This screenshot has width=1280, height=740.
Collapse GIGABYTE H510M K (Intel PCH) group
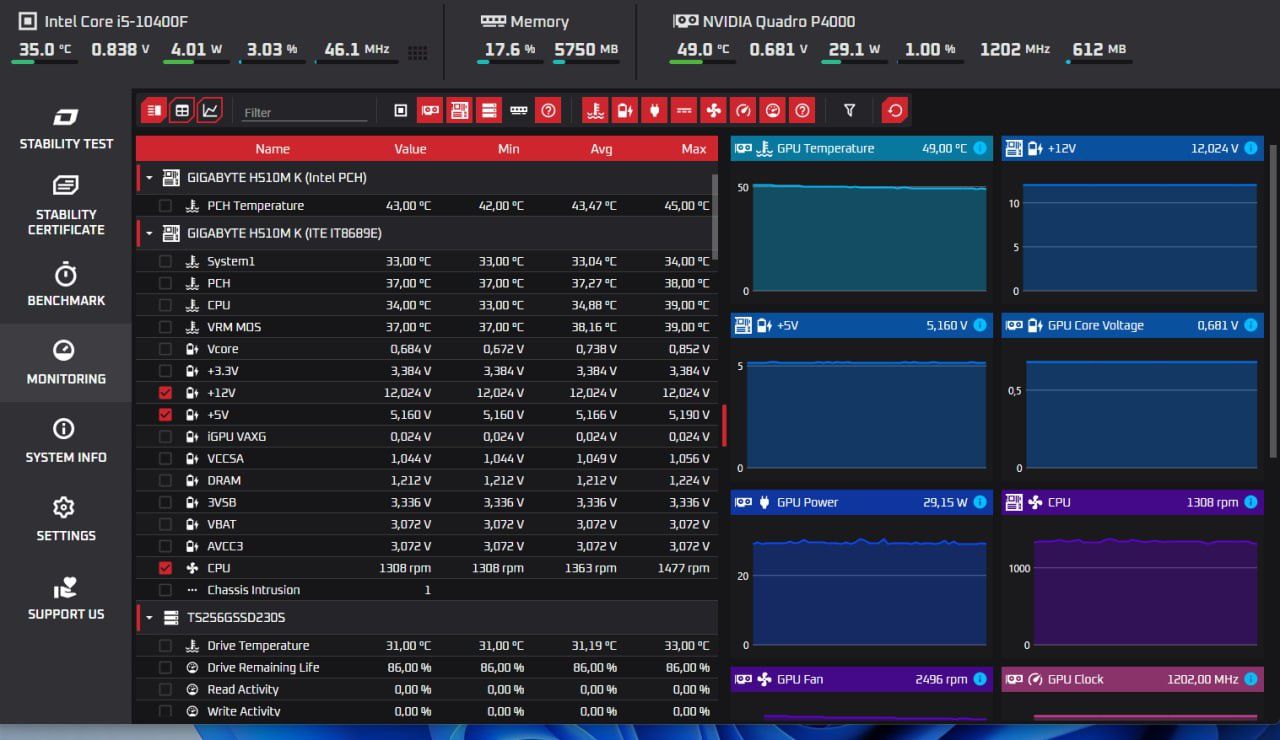coord(149,178)
